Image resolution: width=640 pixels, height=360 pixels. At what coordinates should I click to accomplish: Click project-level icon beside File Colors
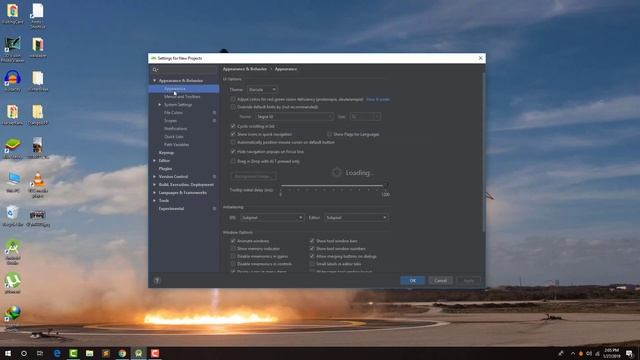coord(214,113)
